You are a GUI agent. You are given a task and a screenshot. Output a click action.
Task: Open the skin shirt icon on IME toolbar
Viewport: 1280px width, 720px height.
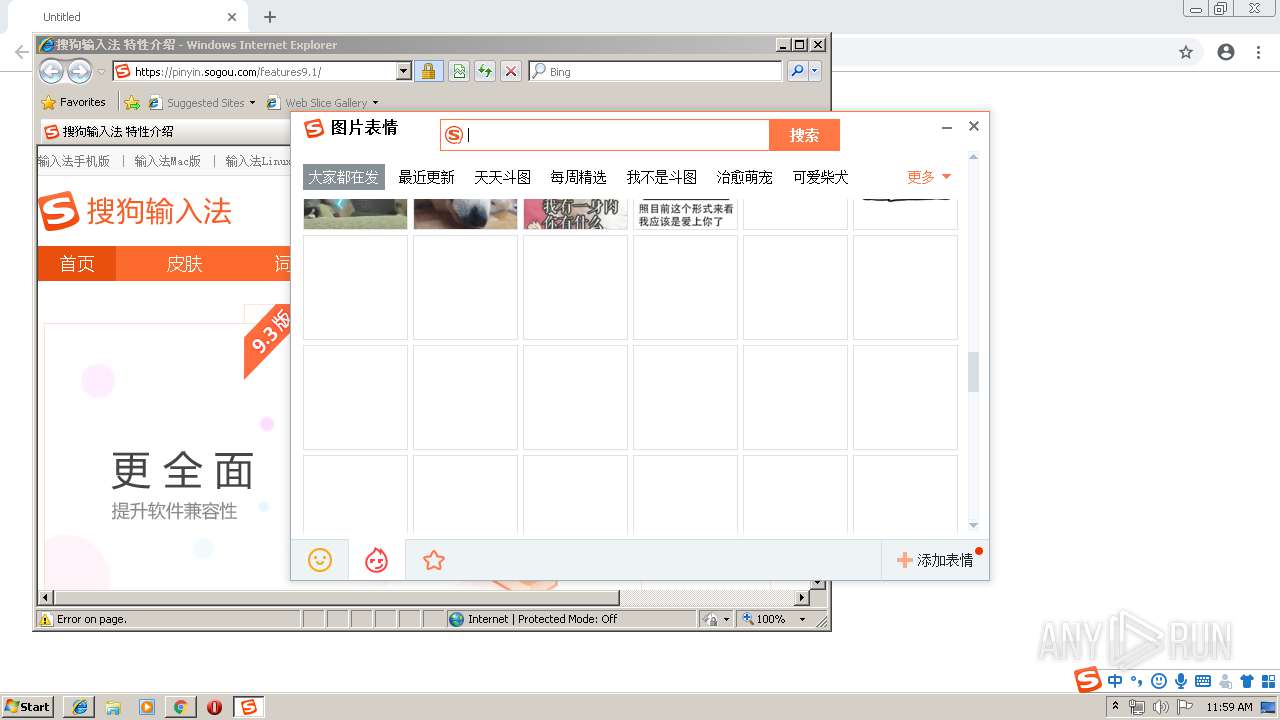tap(1247, 681)
